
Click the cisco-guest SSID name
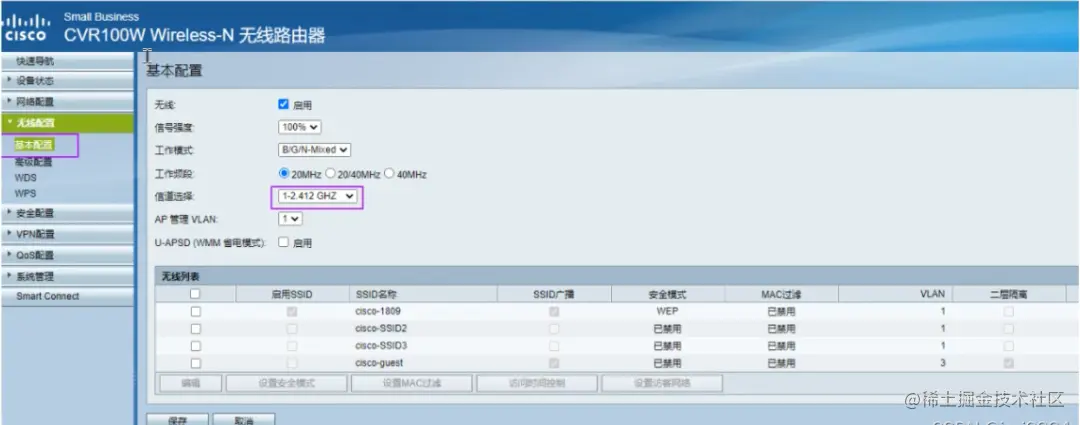pyautogui.click(x=379, y=363)
